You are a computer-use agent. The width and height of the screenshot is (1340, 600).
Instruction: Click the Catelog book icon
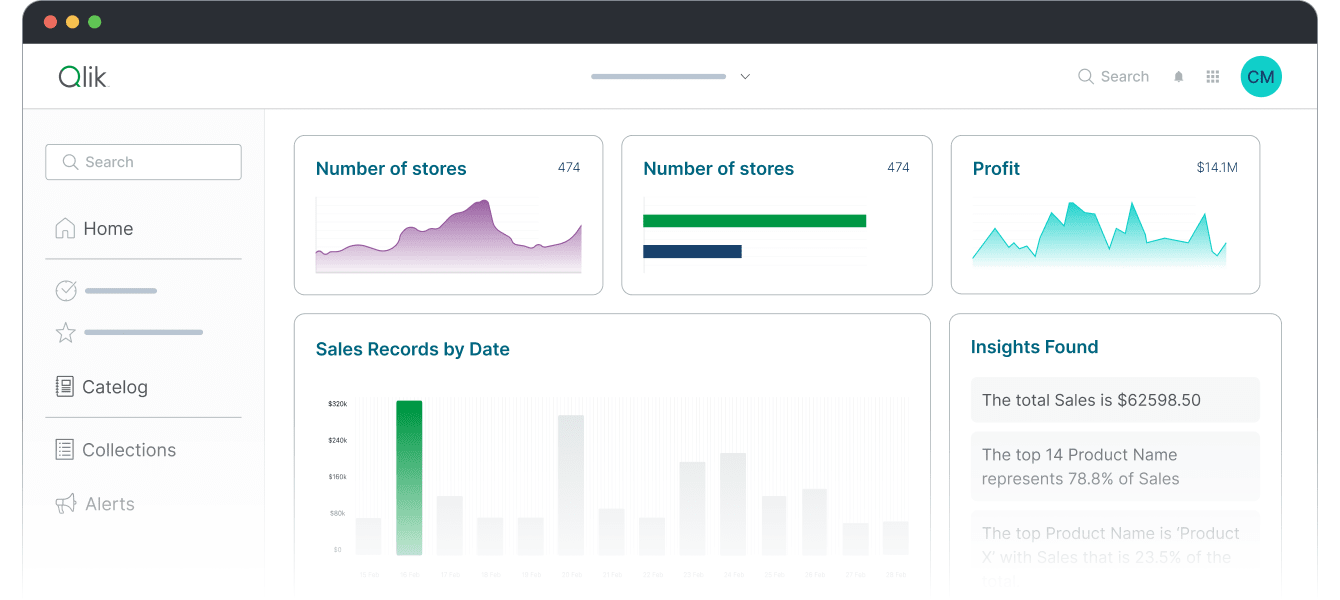coord(65,386)
